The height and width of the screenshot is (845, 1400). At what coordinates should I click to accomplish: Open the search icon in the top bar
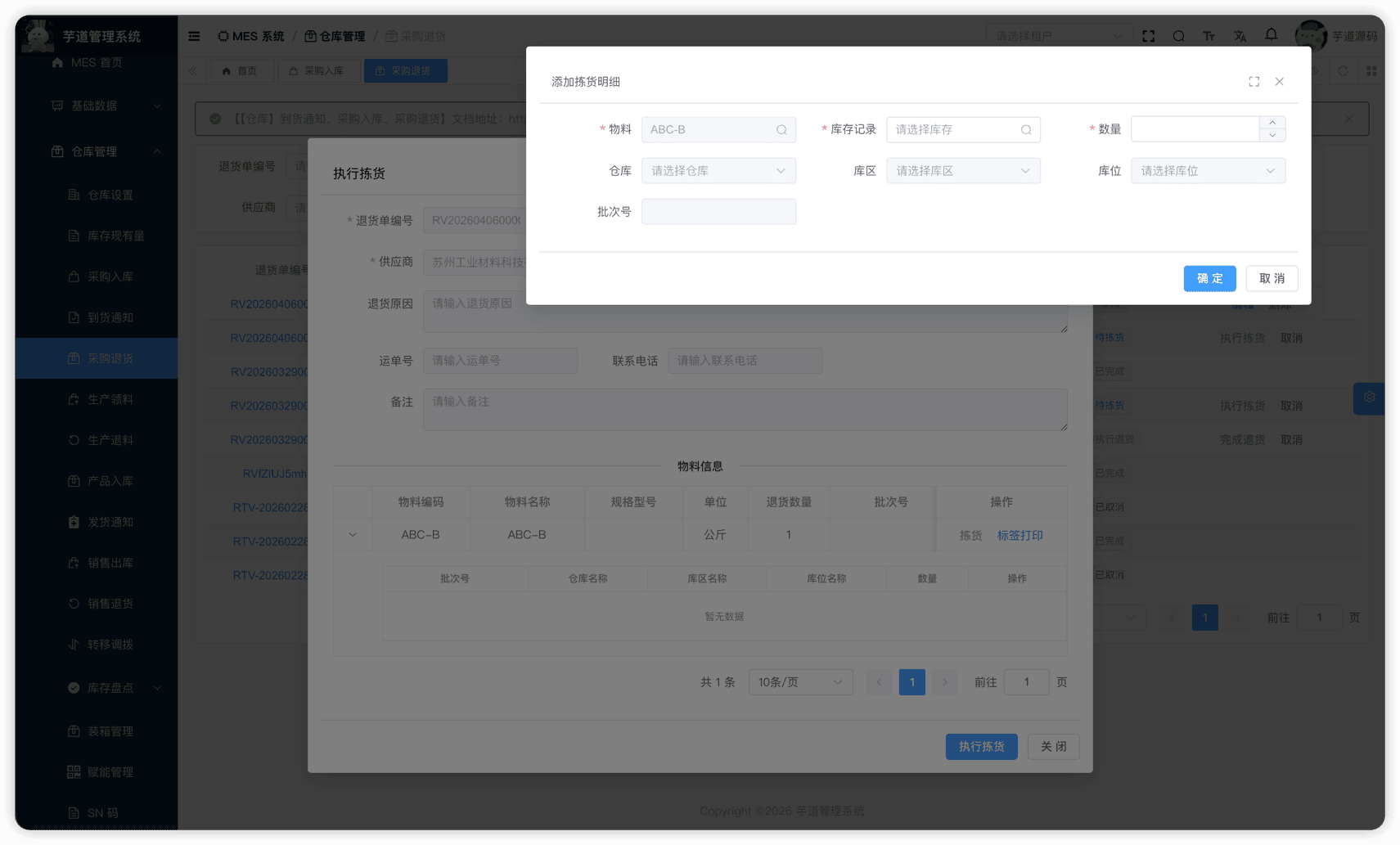pyautogui.click(x=1178, y=35)
